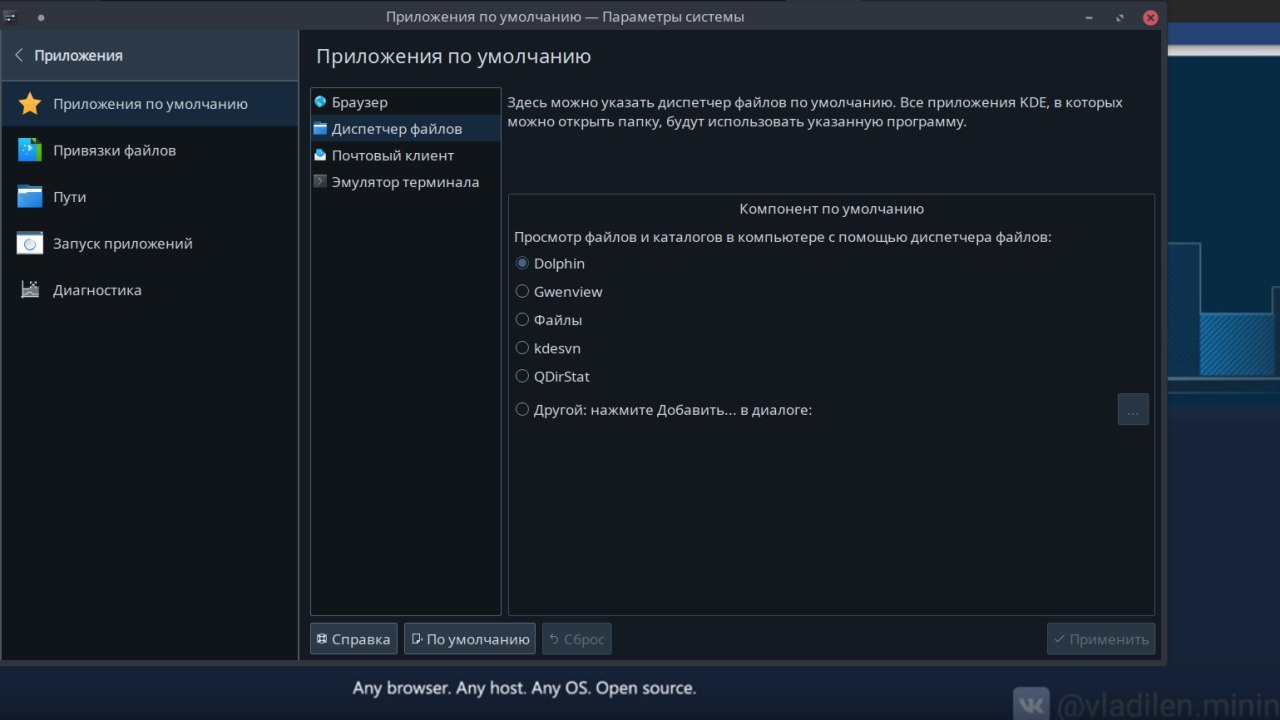This screenshot has width=1280, height=720.
Task: Open Пути section in sidebar
Action: tap(149, 197)
